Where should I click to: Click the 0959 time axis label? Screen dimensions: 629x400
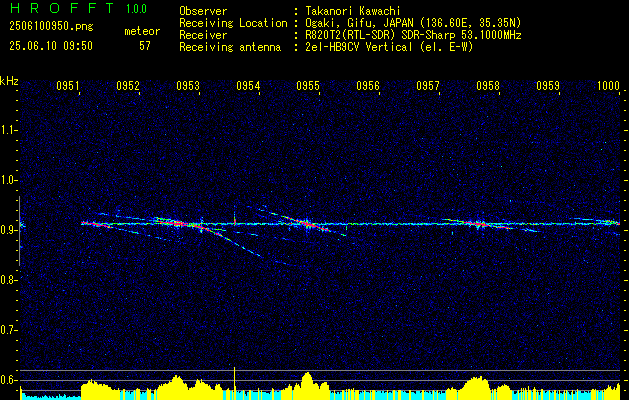point(548,85)
